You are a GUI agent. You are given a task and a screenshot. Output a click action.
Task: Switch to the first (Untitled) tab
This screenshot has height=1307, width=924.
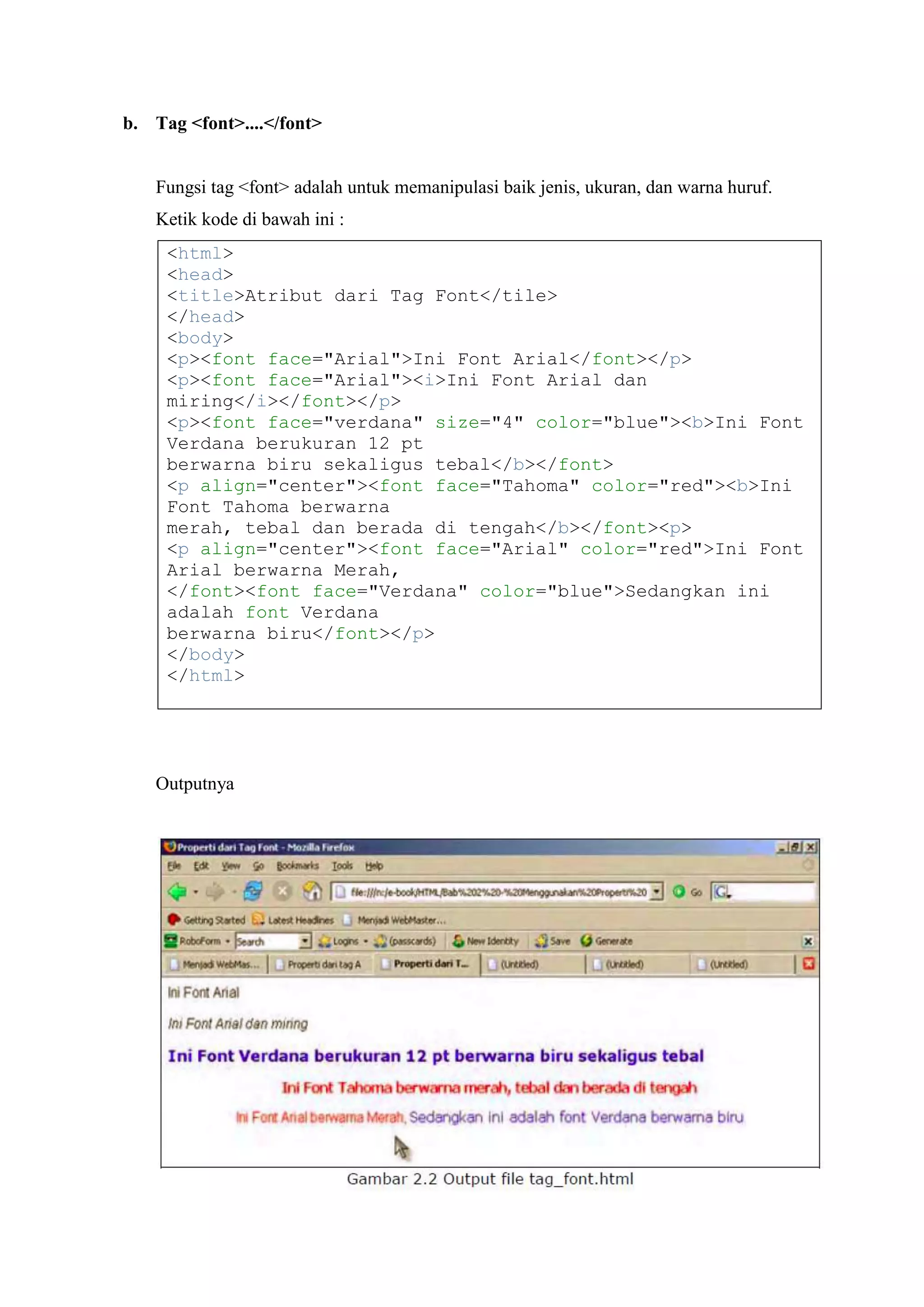[532, 964]
